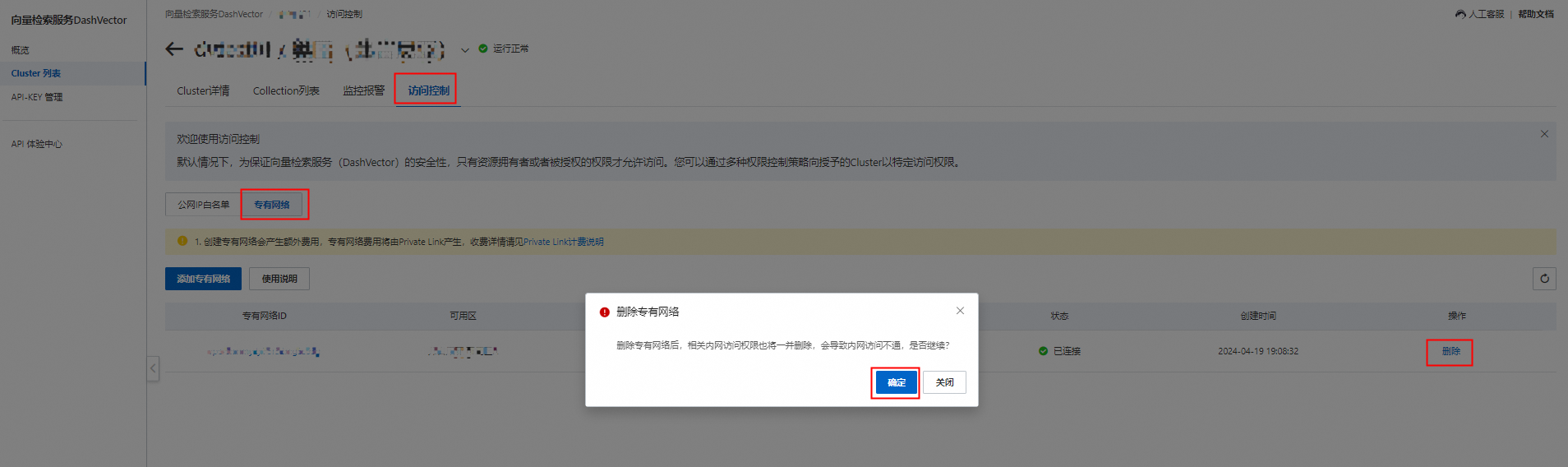Click the 专有网络ID column header
This screenshot has height=467, width=1568.
(264, 316)
